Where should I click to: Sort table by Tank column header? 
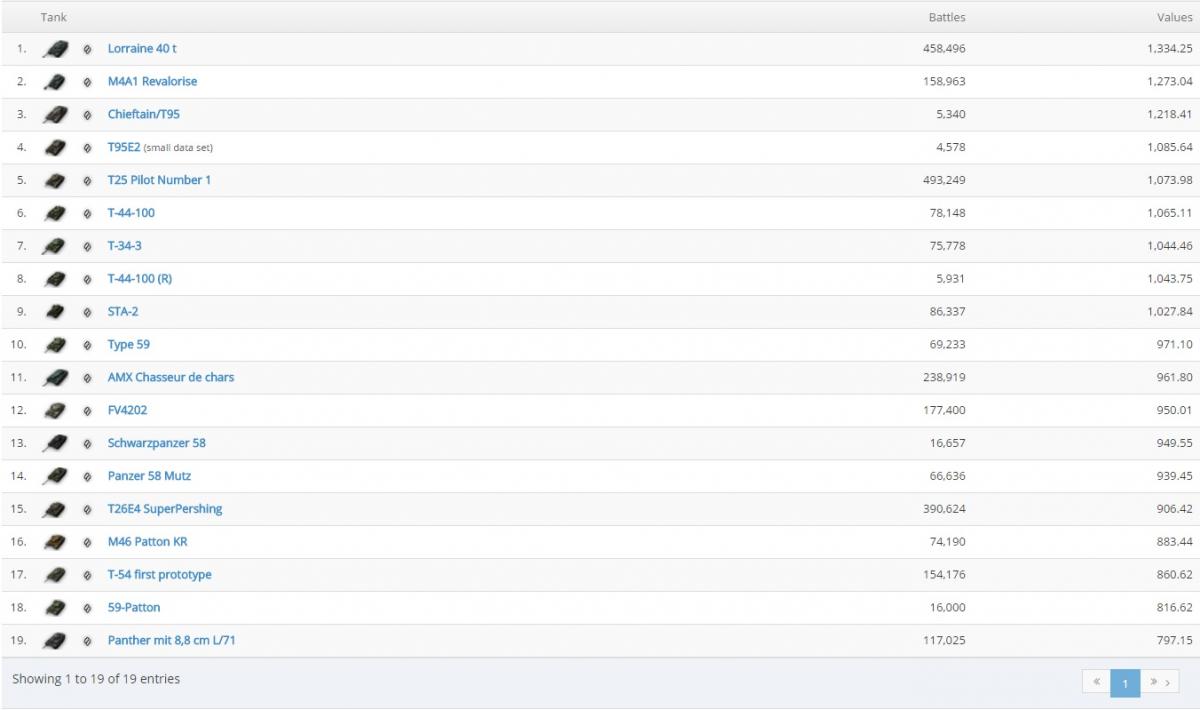[x=54, y=17]
